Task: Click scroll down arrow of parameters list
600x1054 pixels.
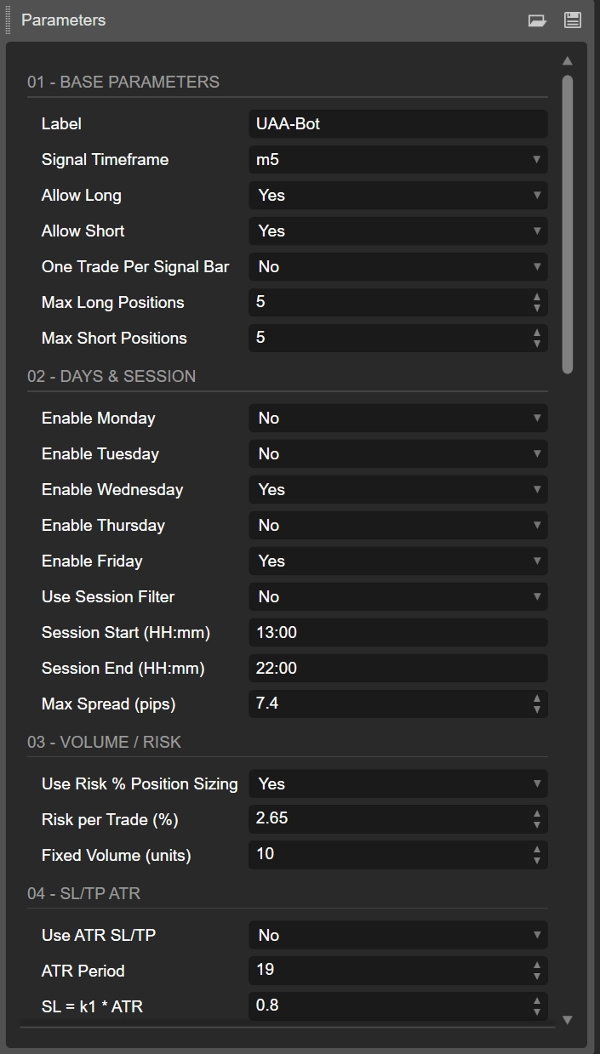Action: [x=567, y=1020]
